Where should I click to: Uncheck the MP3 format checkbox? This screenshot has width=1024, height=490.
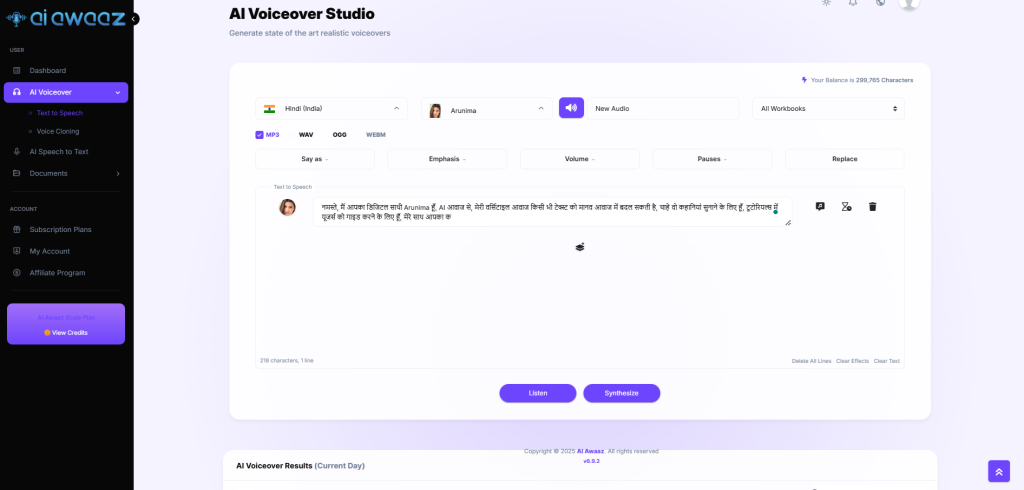(x=260, y=134)
